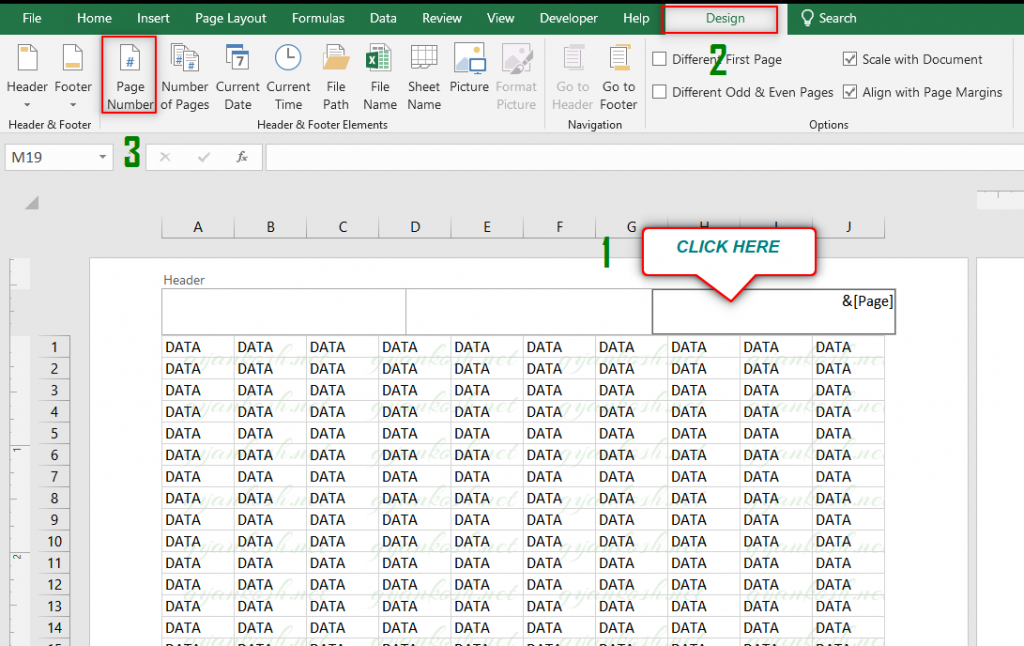The width and height of the screenshot is (1024, 646).
Task: Insert the Page Number header element
Action: [129, 75]
